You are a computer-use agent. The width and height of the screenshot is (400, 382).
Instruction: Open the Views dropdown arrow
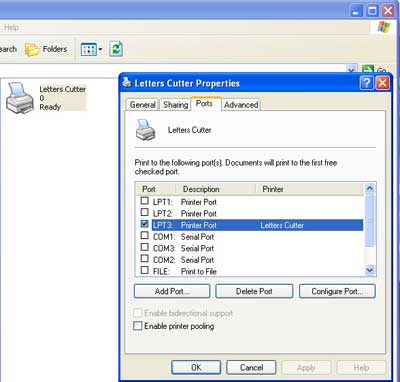click(100, 50)
